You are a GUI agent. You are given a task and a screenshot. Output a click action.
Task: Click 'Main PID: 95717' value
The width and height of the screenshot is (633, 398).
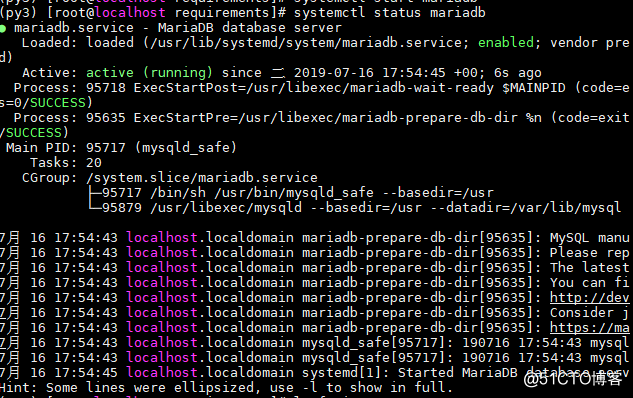pyautogui.click(x=66, y=148)
